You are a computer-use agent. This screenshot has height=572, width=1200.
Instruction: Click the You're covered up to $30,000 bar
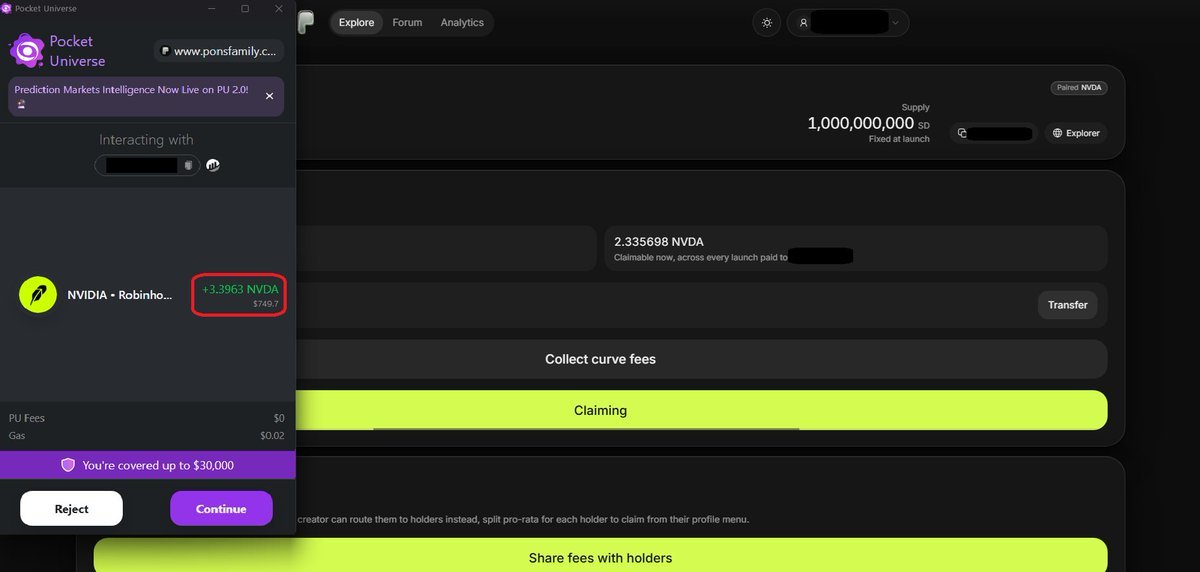tap(148, 465)
